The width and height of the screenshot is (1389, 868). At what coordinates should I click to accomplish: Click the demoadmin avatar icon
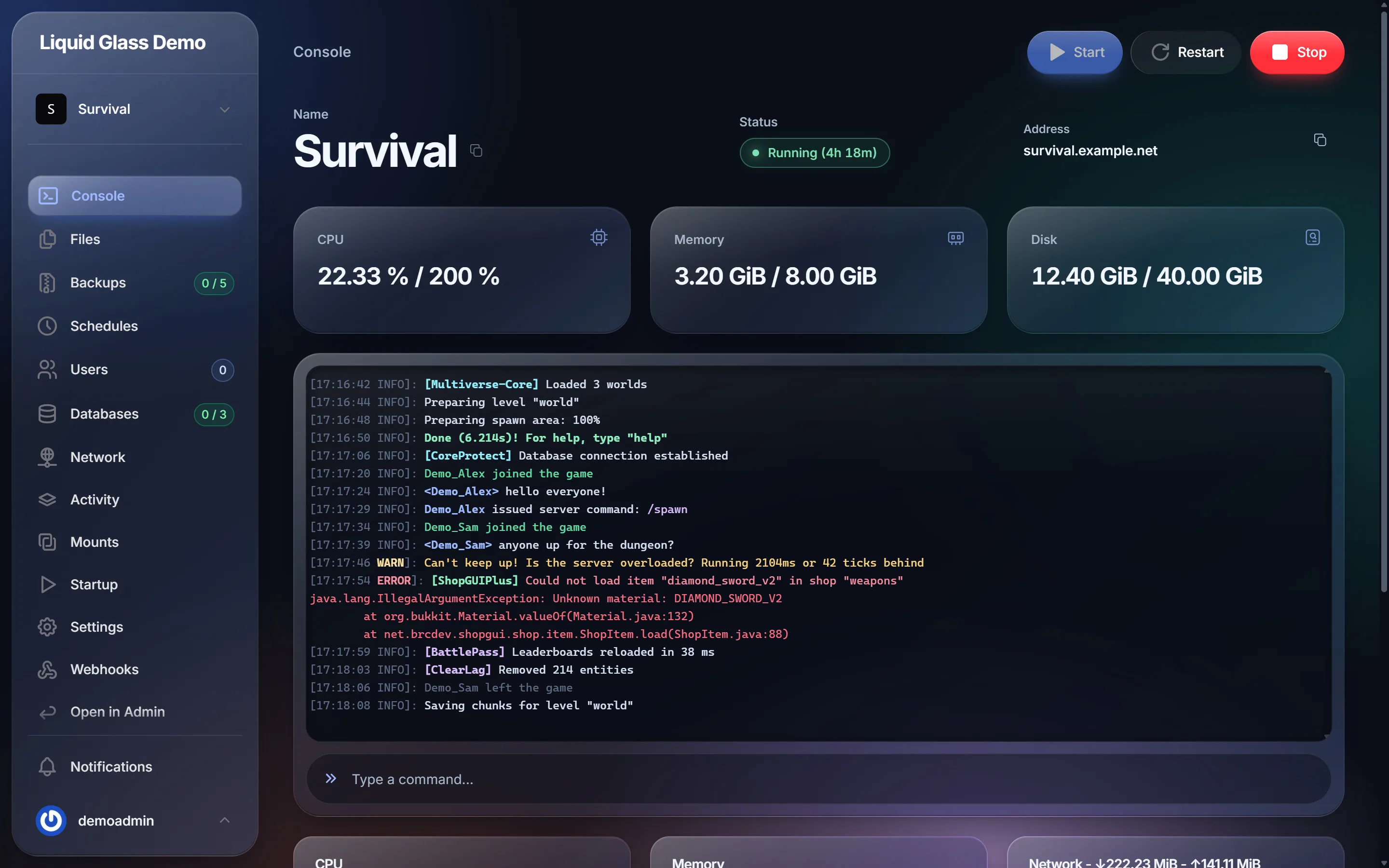51,820
